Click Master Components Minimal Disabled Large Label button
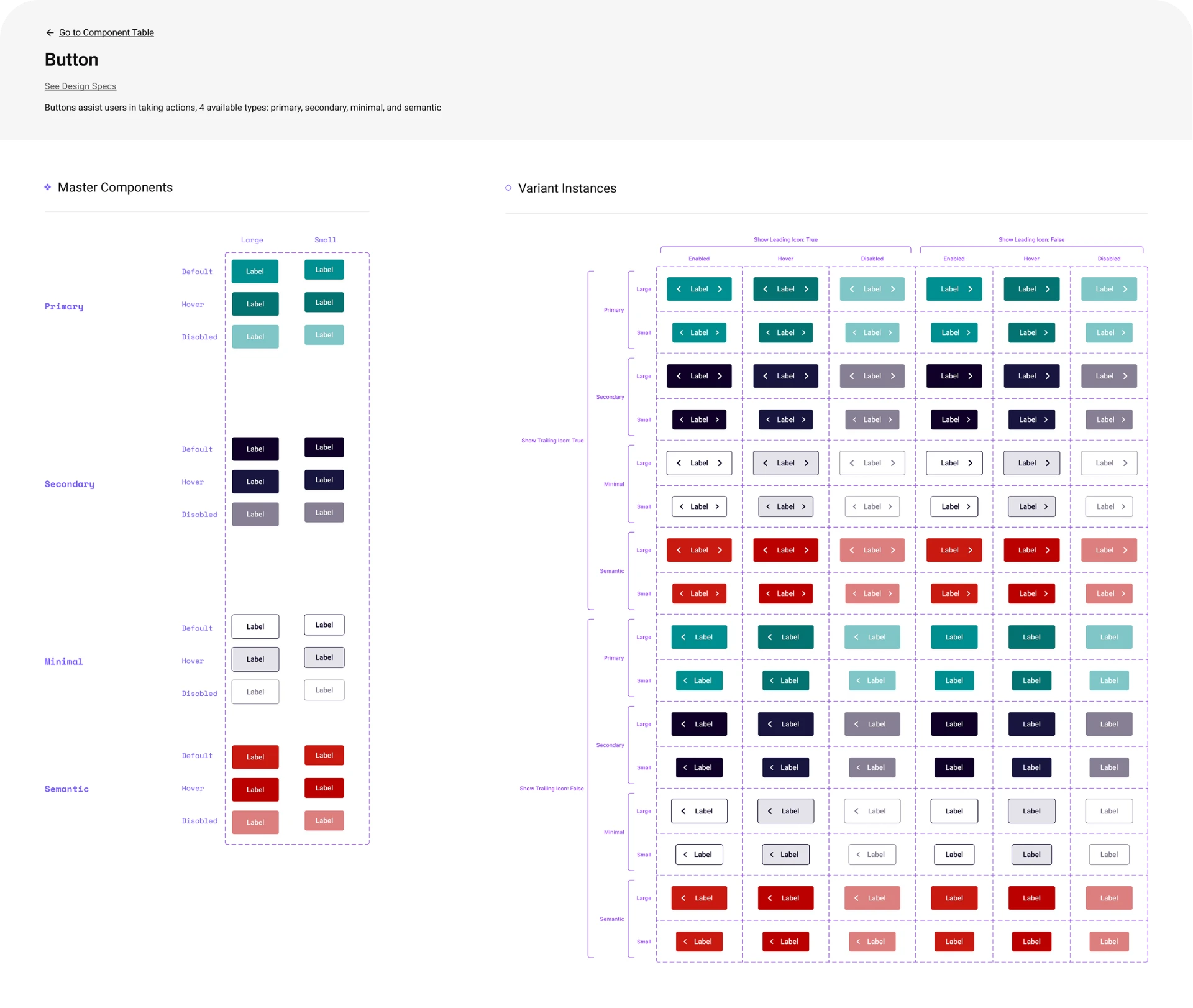 [x=255, y=692]
